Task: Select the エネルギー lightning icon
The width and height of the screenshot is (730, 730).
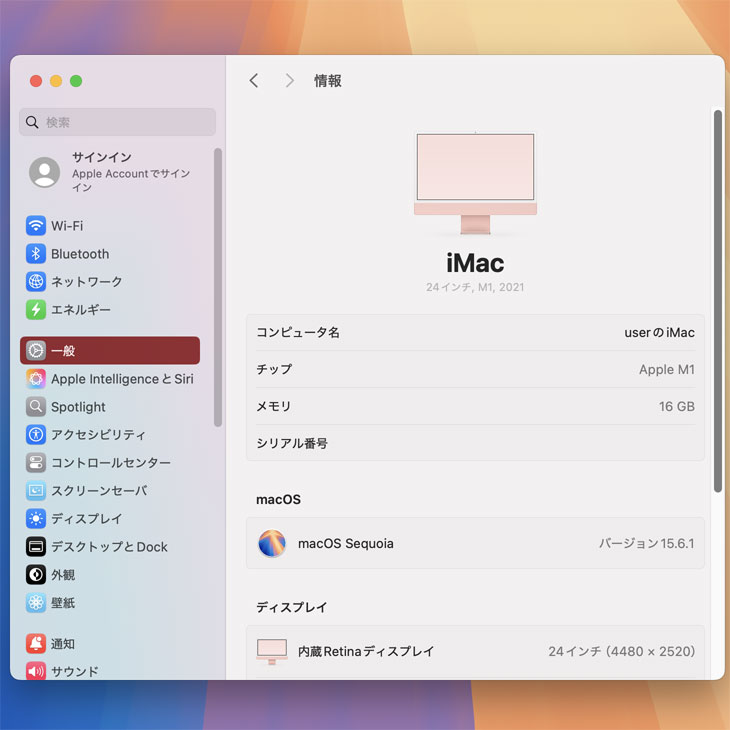Action: tap(36, 310)
